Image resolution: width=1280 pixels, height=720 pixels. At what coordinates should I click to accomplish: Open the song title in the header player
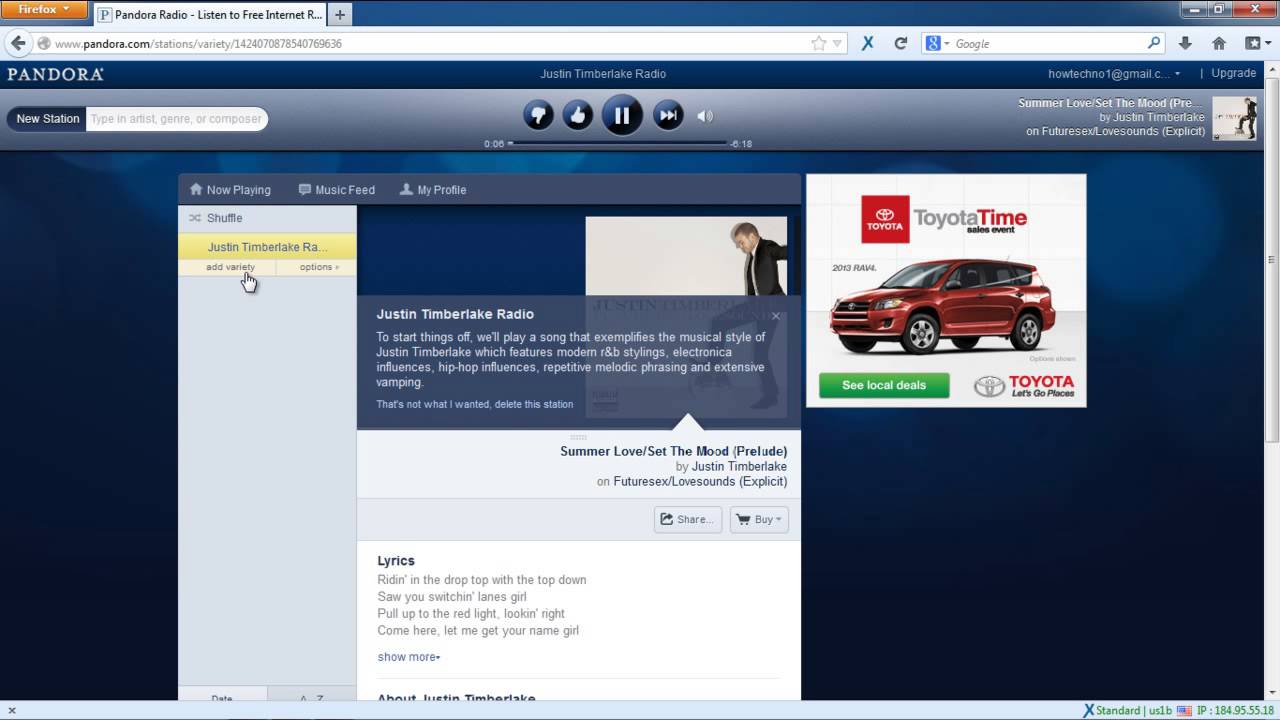1111,103
